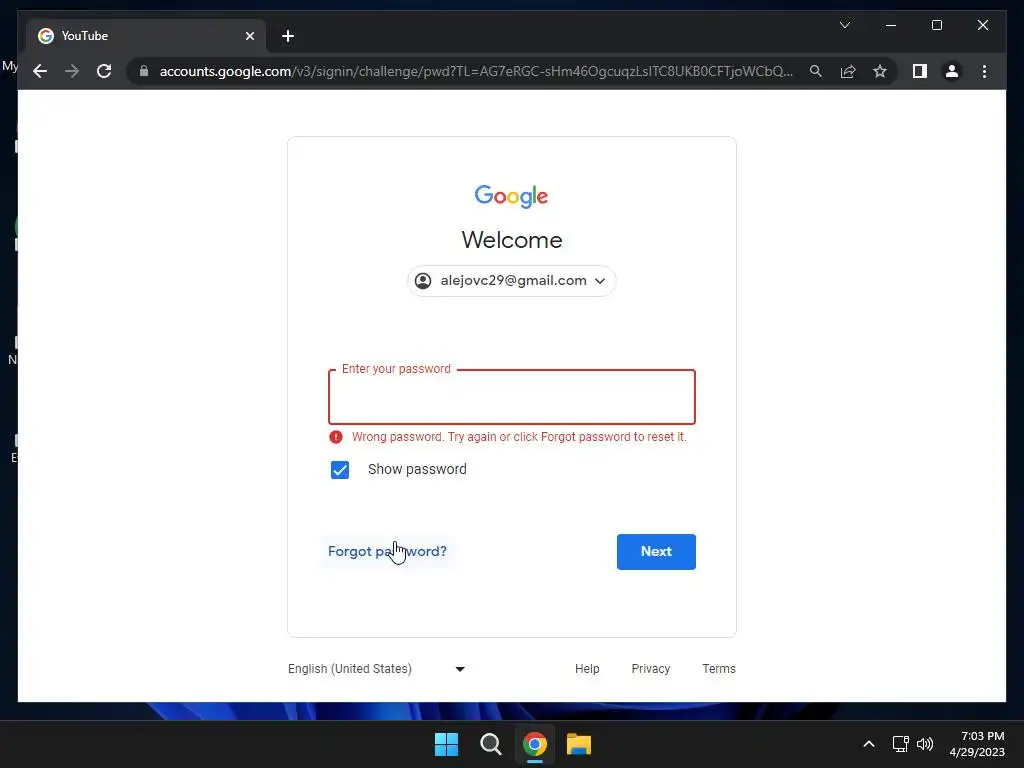Open the English (United States) language dropdown
Viewport: 1024px width, 768px height.
[377, 669]
